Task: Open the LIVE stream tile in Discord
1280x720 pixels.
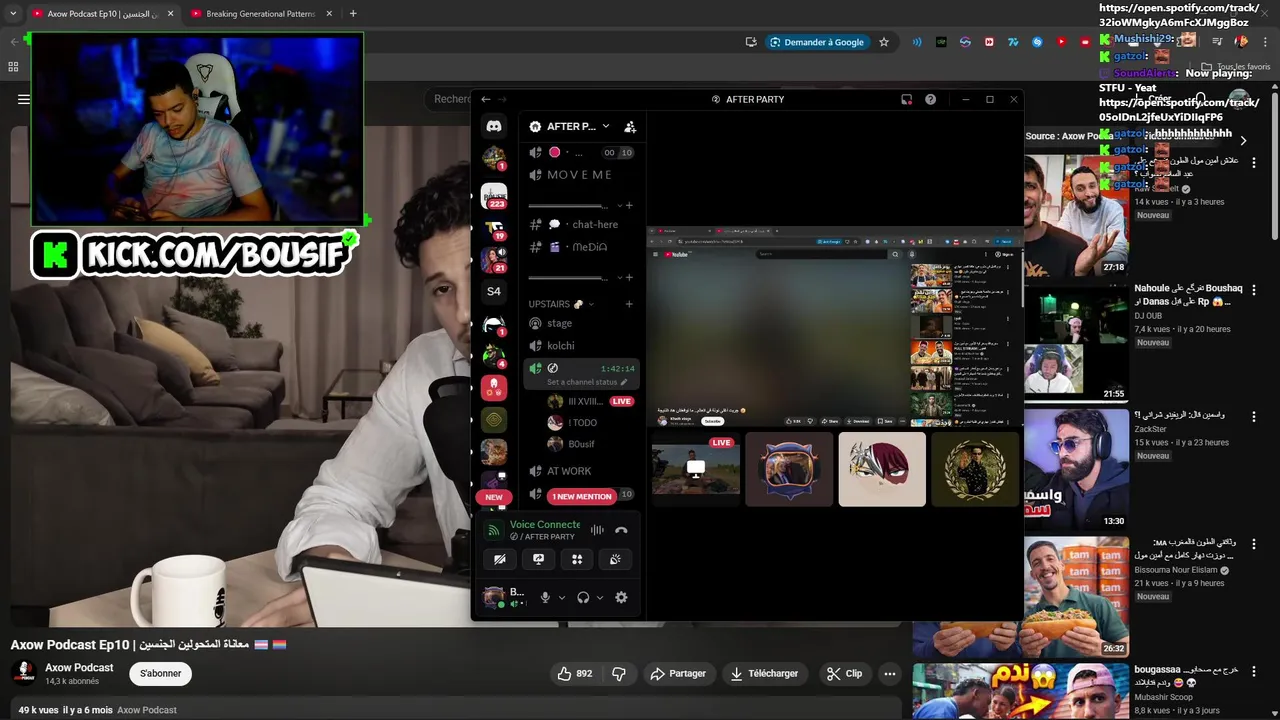Action: 696,469
